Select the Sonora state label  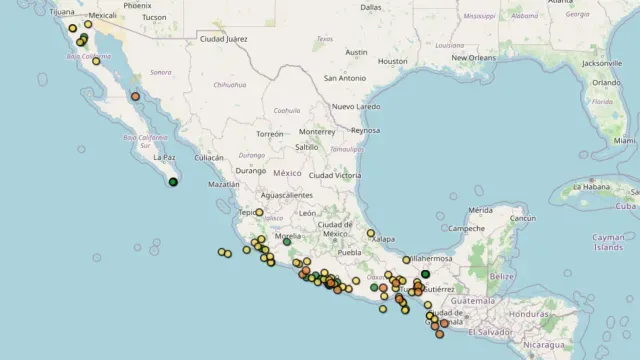tap(161, 72)
